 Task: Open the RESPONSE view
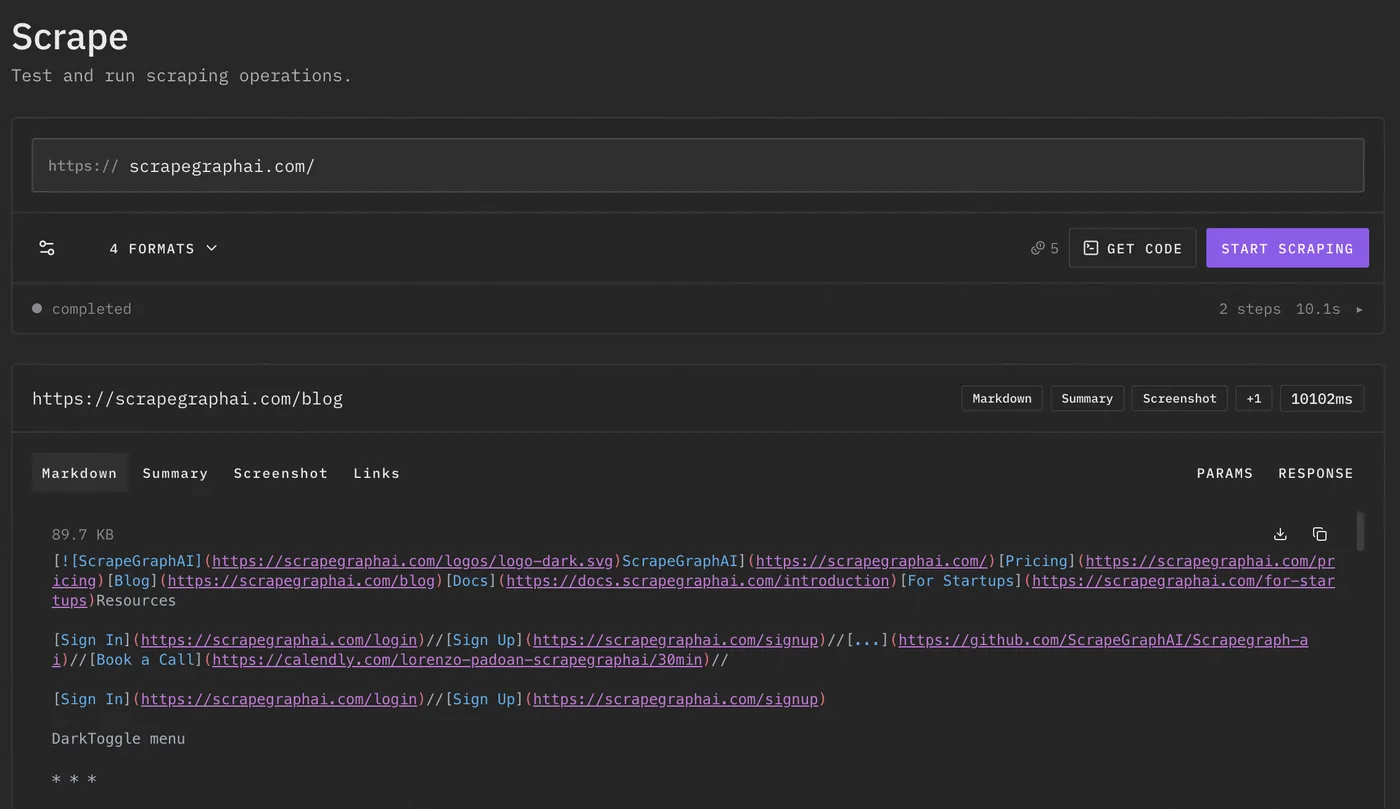1316,473
